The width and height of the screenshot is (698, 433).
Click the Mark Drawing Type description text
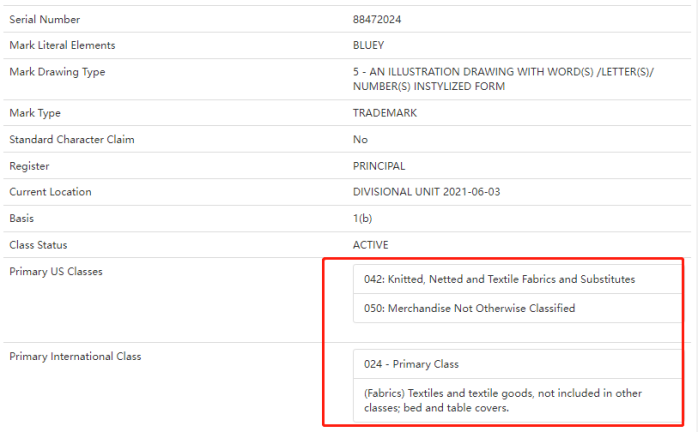[503, 79]
